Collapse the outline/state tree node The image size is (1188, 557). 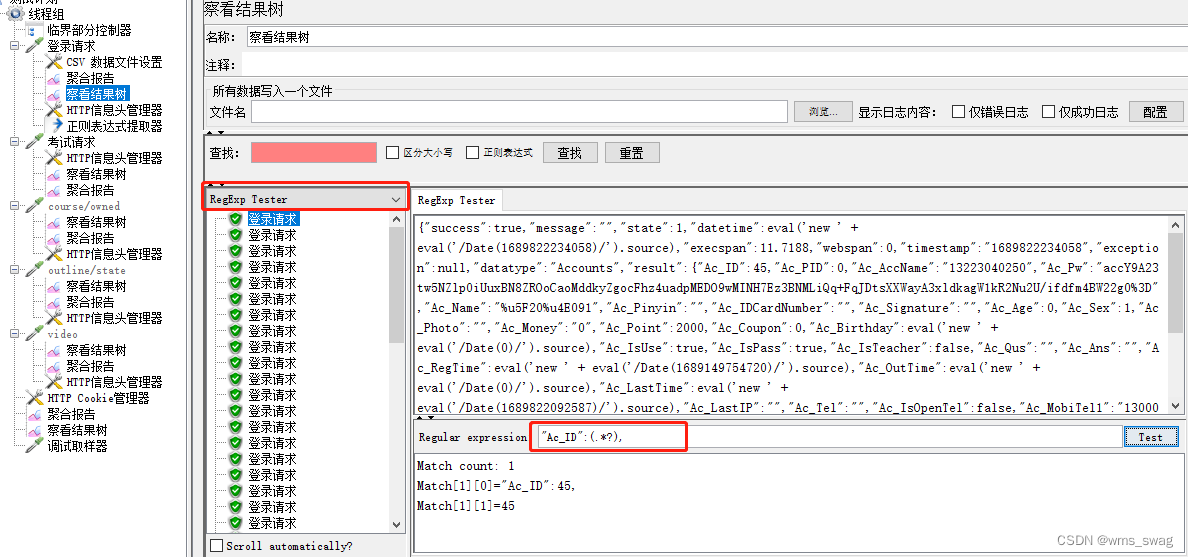(x=14, y=270)
